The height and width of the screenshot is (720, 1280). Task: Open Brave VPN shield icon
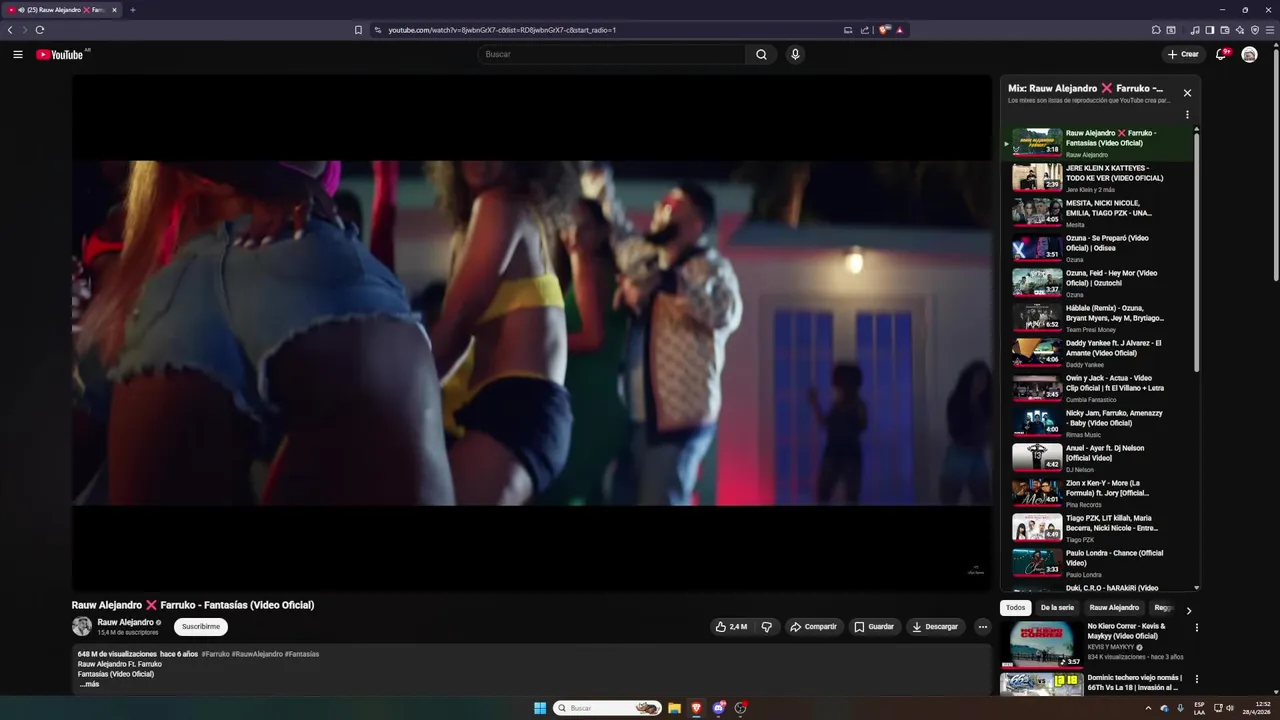pos(1255,30)
